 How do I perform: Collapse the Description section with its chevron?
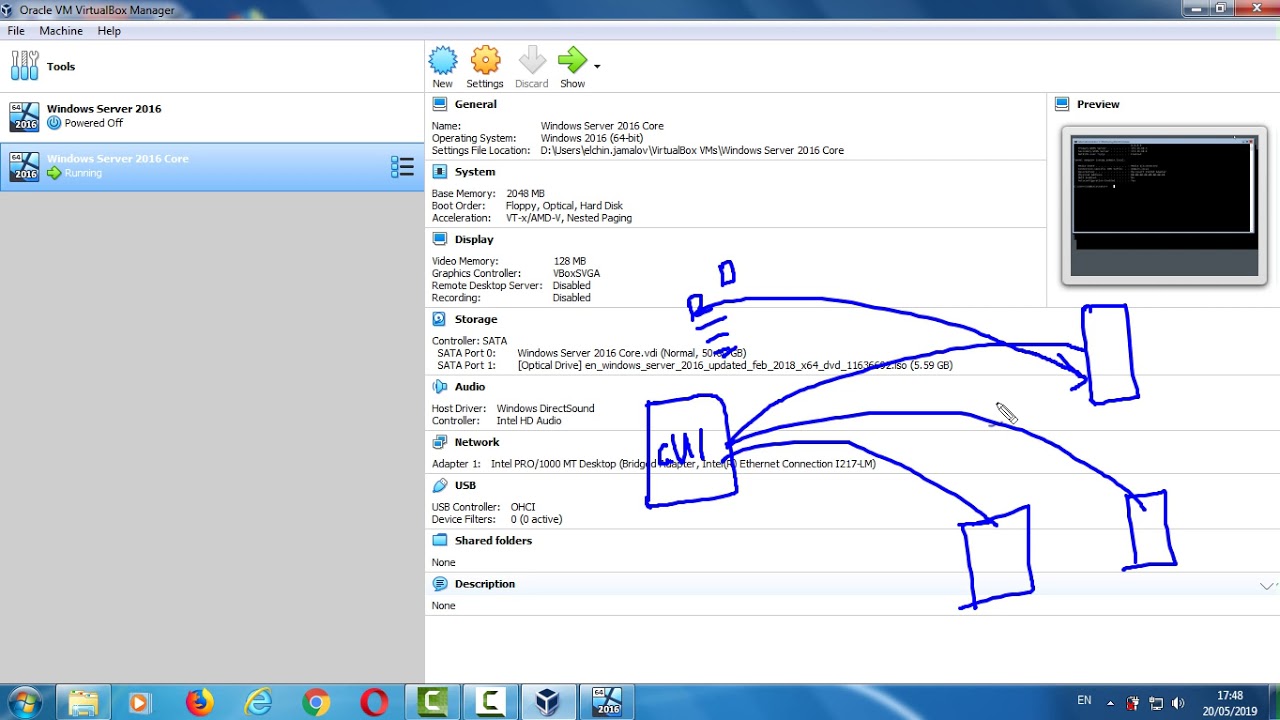(x=1267, y=585)
